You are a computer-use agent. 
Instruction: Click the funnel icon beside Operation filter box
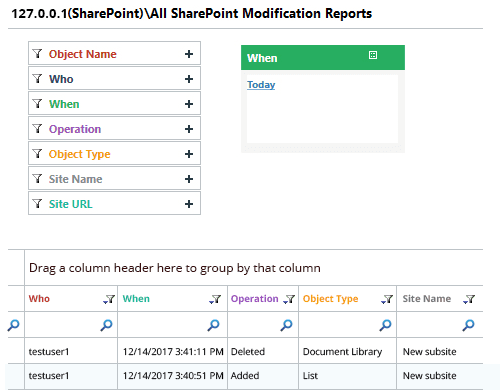click(37, 128)
